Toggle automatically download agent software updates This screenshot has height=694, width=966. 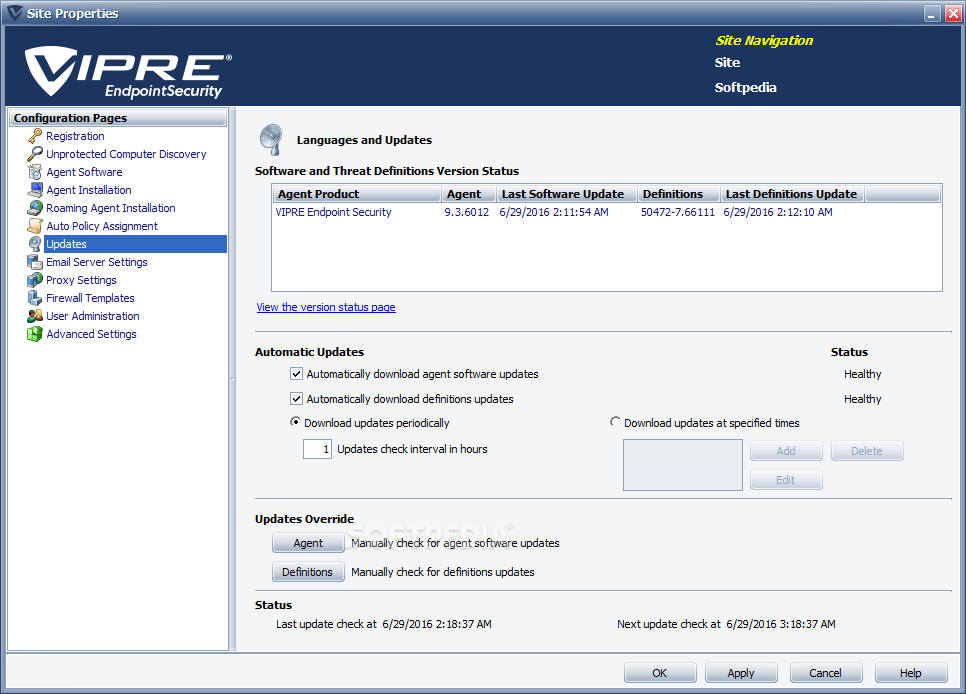296,374
